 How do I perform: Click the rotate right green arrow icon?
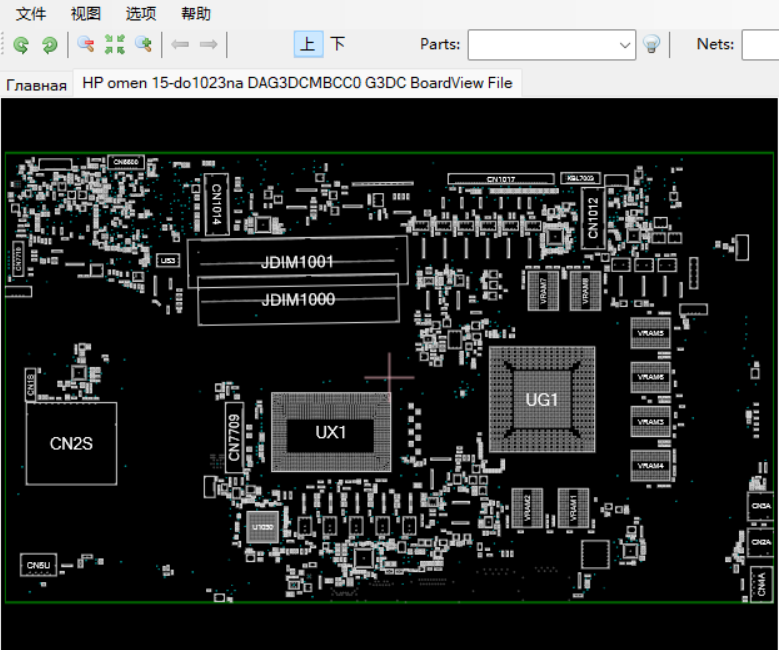tap(49, 45)
